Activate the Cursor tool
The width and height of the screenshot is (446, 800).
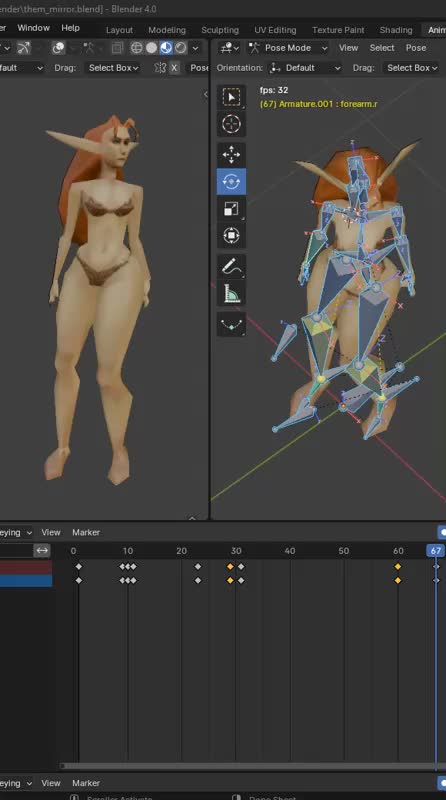pyautogui.click(x=231, y=124)
